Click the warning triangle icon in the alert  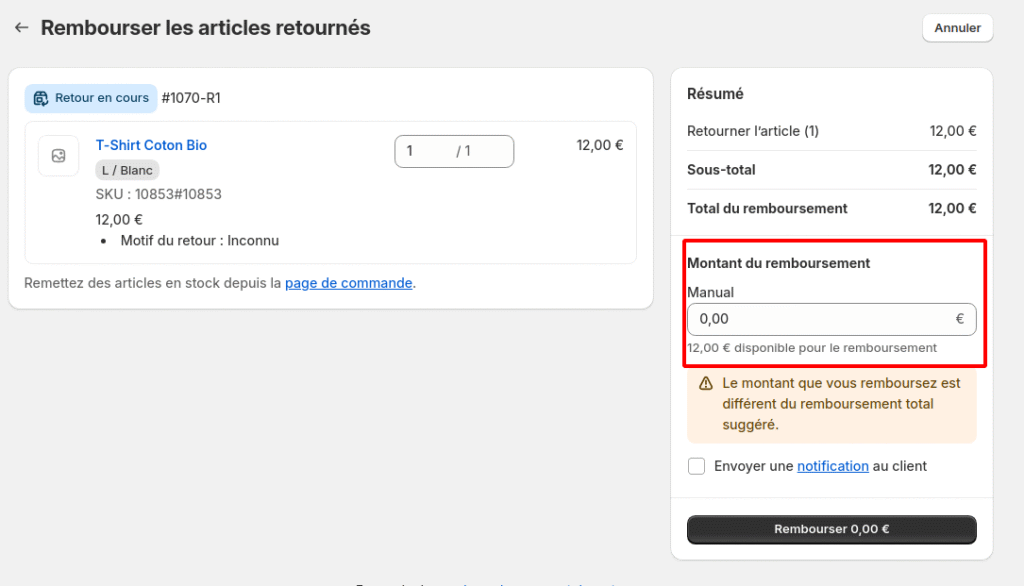(706, 384)
